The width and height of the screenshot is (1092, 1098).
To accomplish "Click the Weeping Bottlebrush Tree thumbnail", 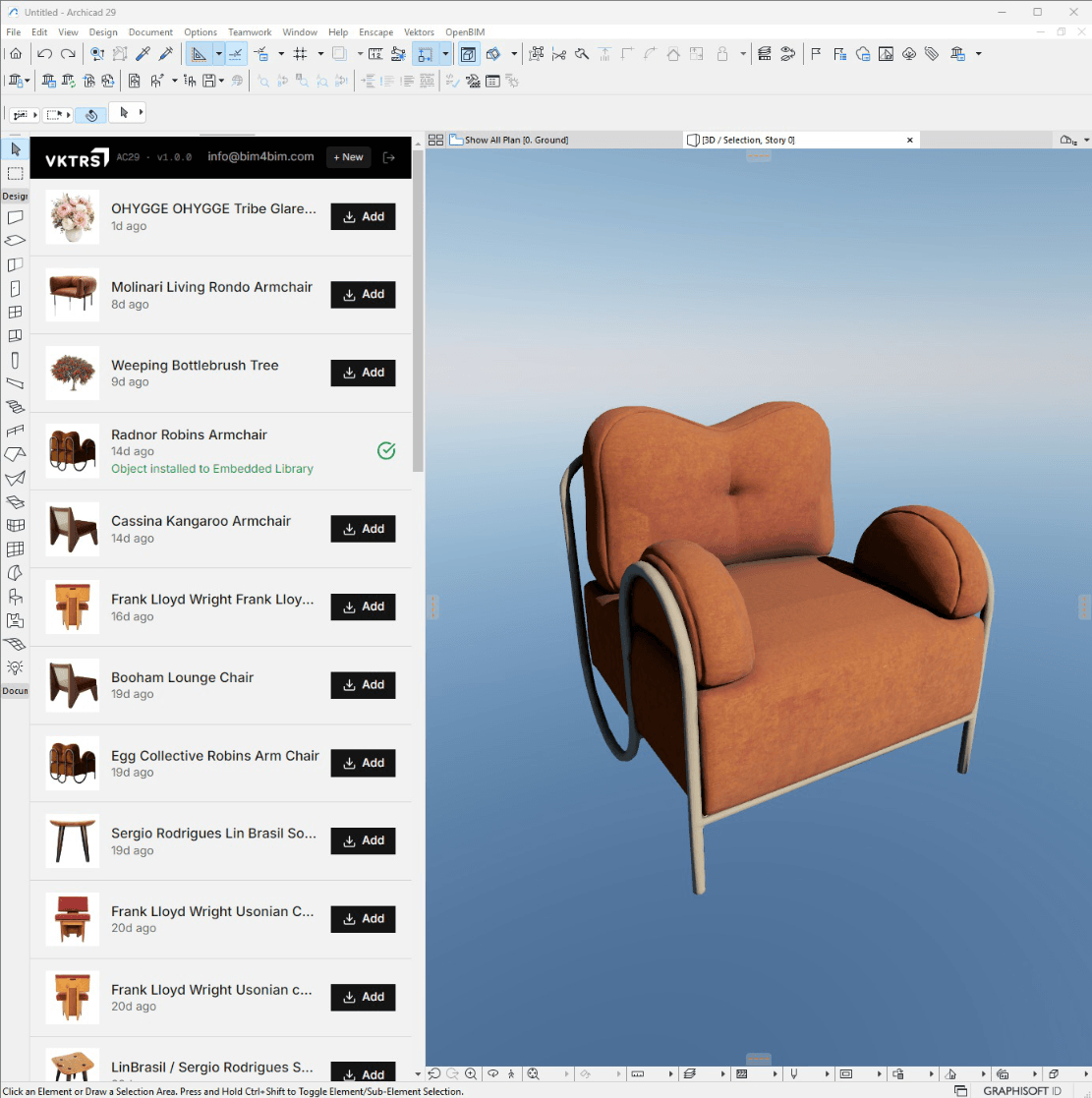I will [x=73, y=373].
